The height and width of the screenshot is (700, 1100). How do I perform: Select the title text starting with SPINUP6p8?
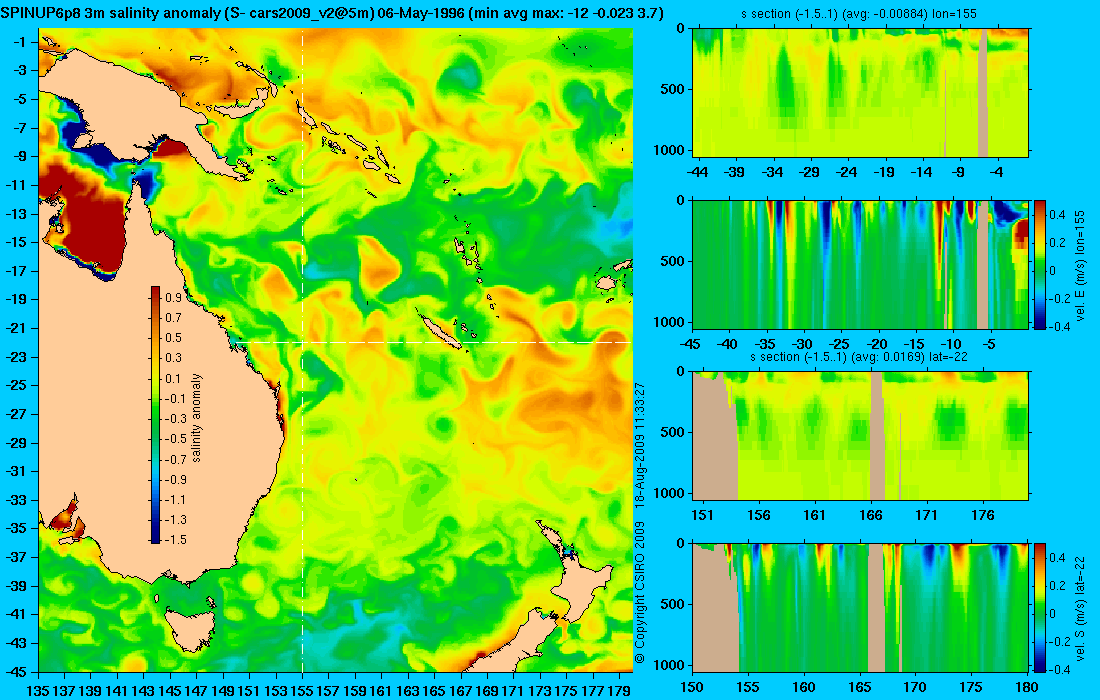pyautogui.click(x=332, y=13)
